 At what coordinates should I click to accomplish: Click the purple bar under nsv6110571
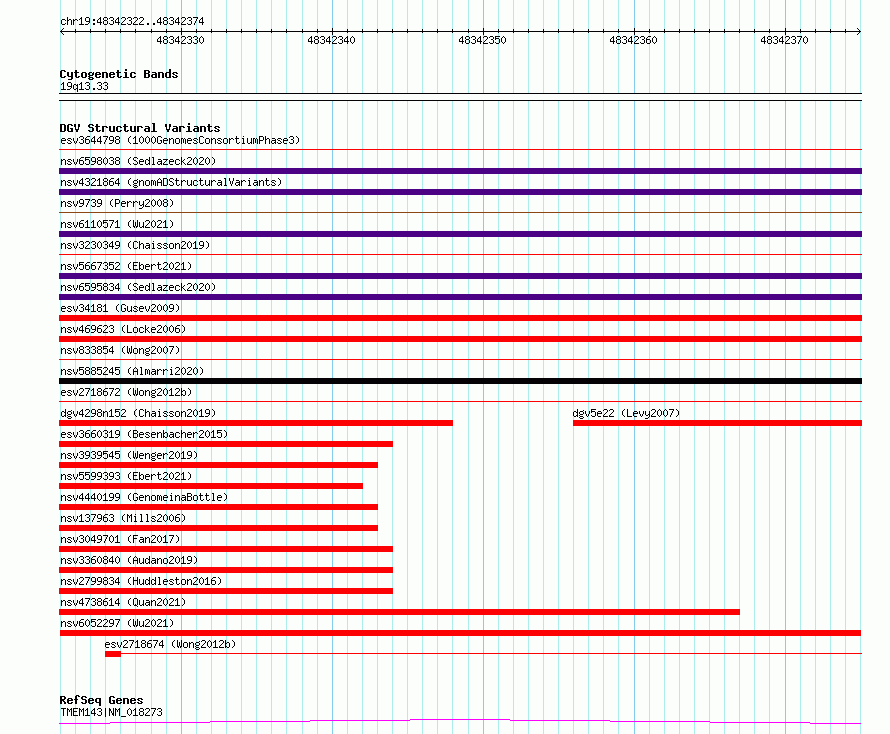coord(460,234)
